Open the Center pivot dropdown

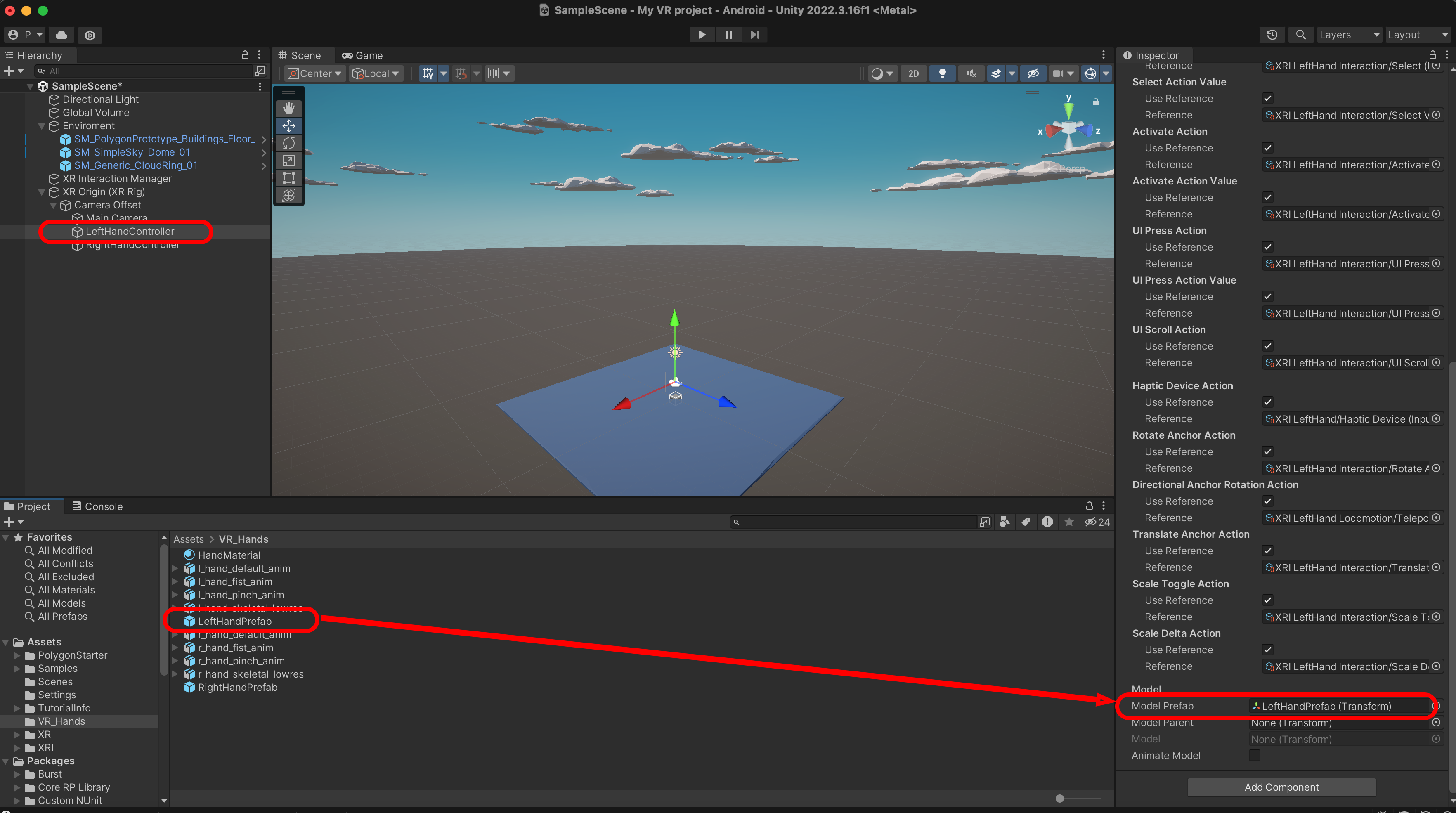[x=315, y=73]
